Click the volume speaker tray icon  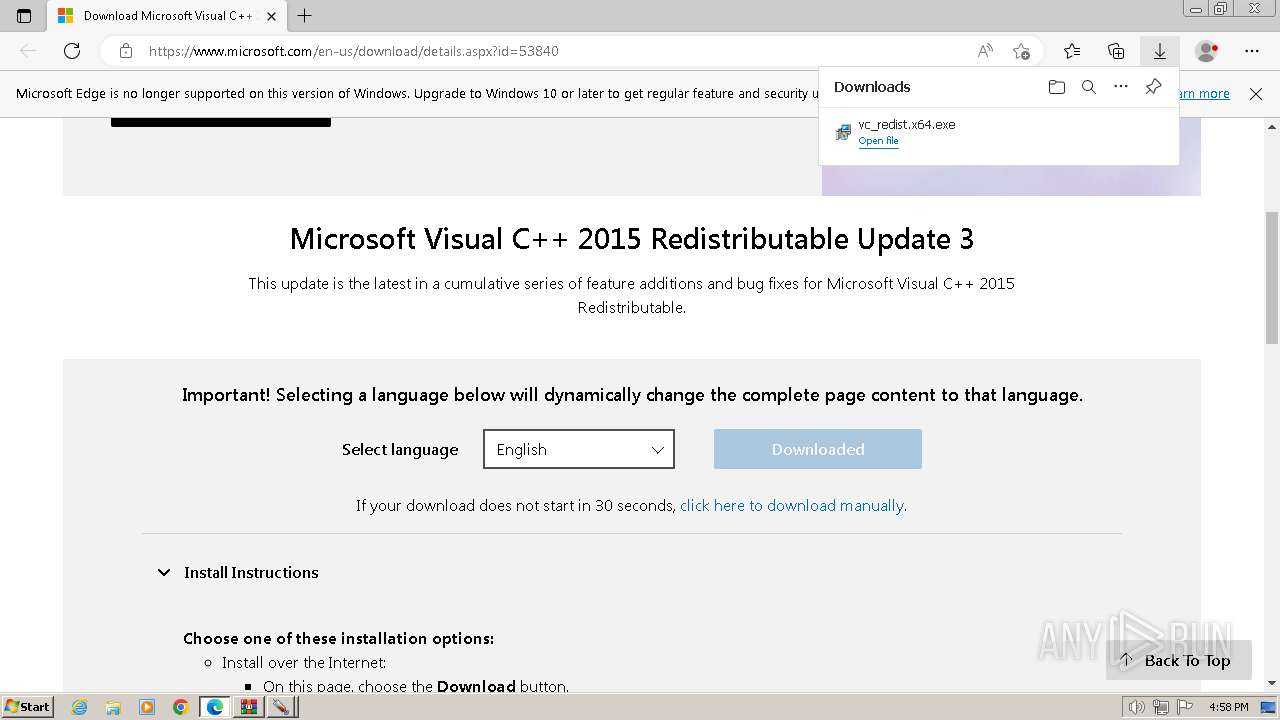pos(1137,707)
